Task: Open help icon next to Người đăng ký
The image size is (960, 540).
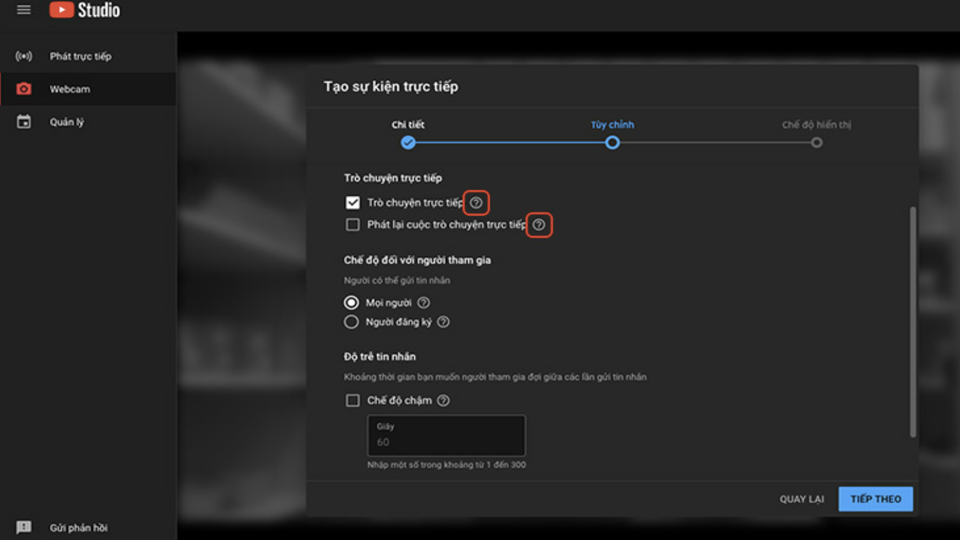Action: point(443,322)
